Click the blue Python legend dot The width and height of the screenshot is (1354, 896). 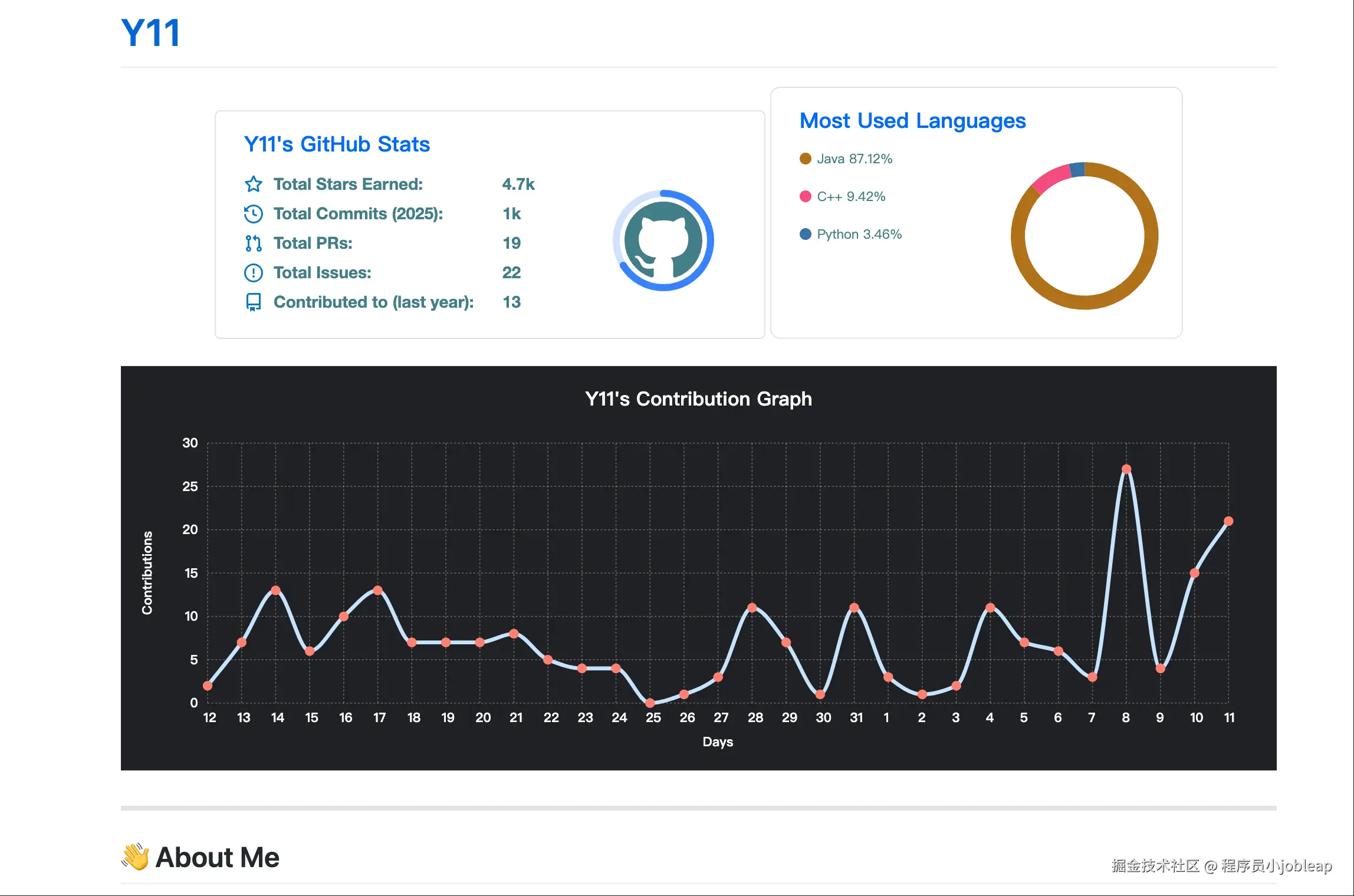(x=805, y=234)
